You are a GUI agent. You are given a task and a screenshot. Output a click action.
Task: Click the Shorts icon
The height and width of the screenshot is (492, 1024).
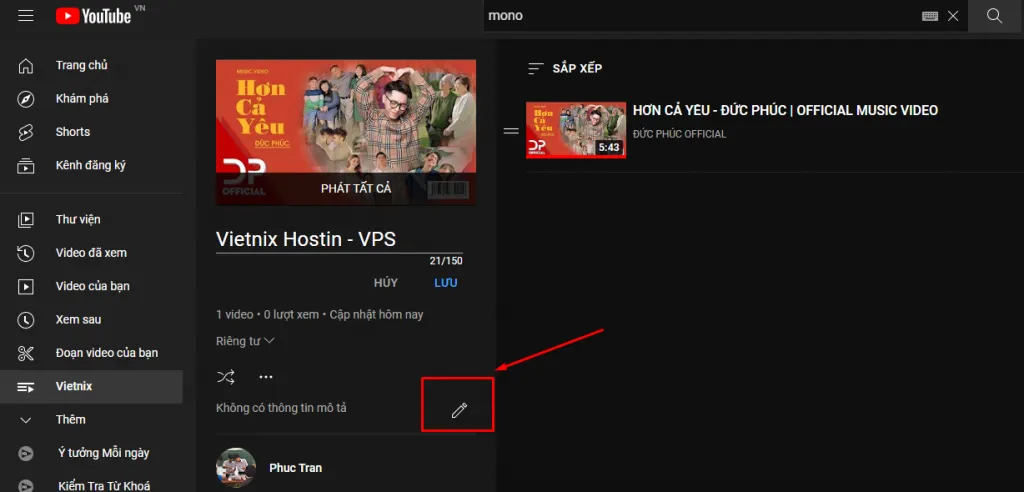[x=25, y=132]
